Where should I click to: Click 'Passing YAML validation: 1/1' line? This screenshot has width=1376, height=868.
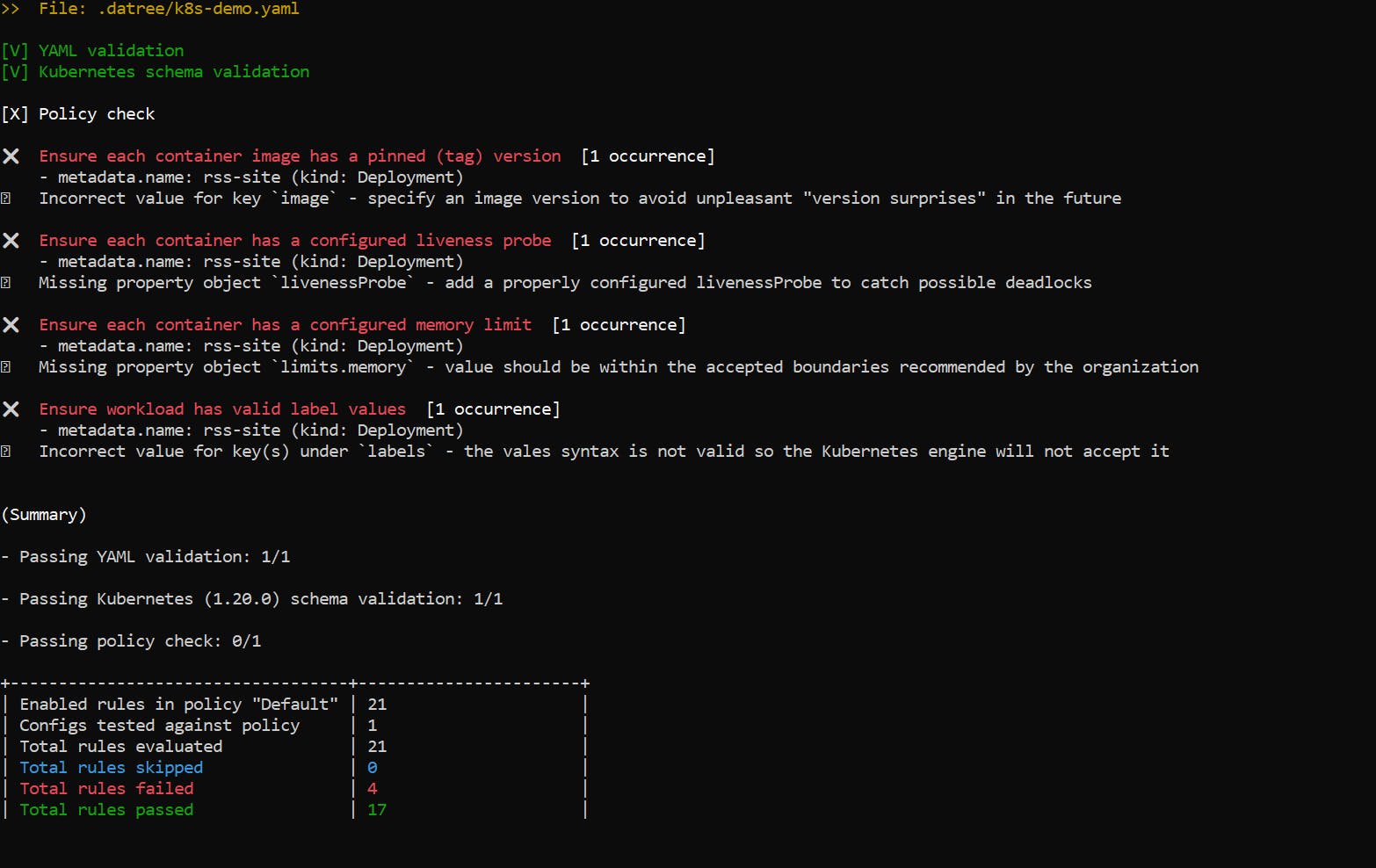(146, 557)
